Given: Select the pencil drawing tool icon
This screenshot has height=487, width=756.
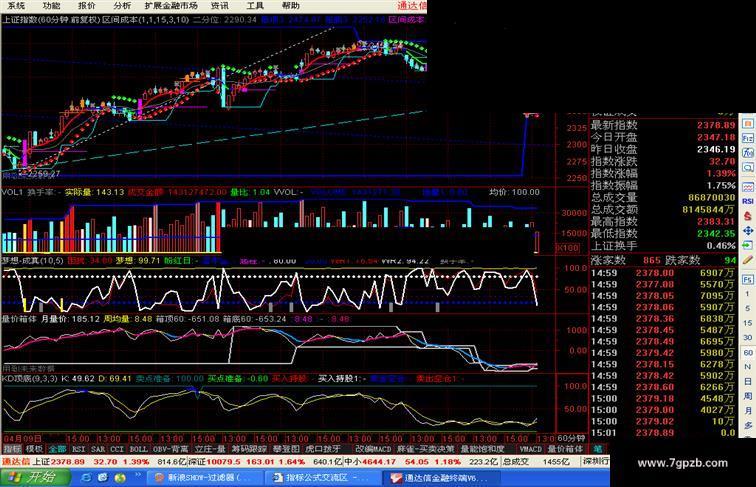Looking at the screenshot, I should coord(748,260).
